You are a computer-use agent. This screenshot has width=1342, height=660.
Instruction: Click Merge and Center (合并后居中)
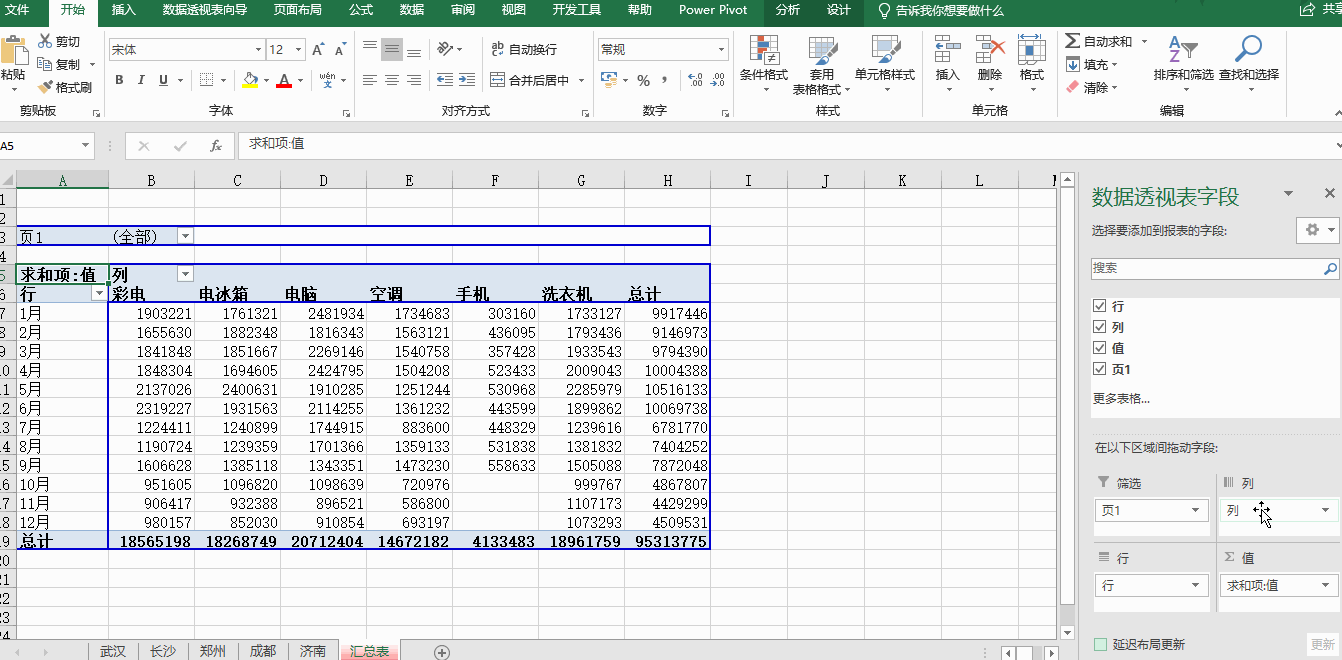pos(530,80)
